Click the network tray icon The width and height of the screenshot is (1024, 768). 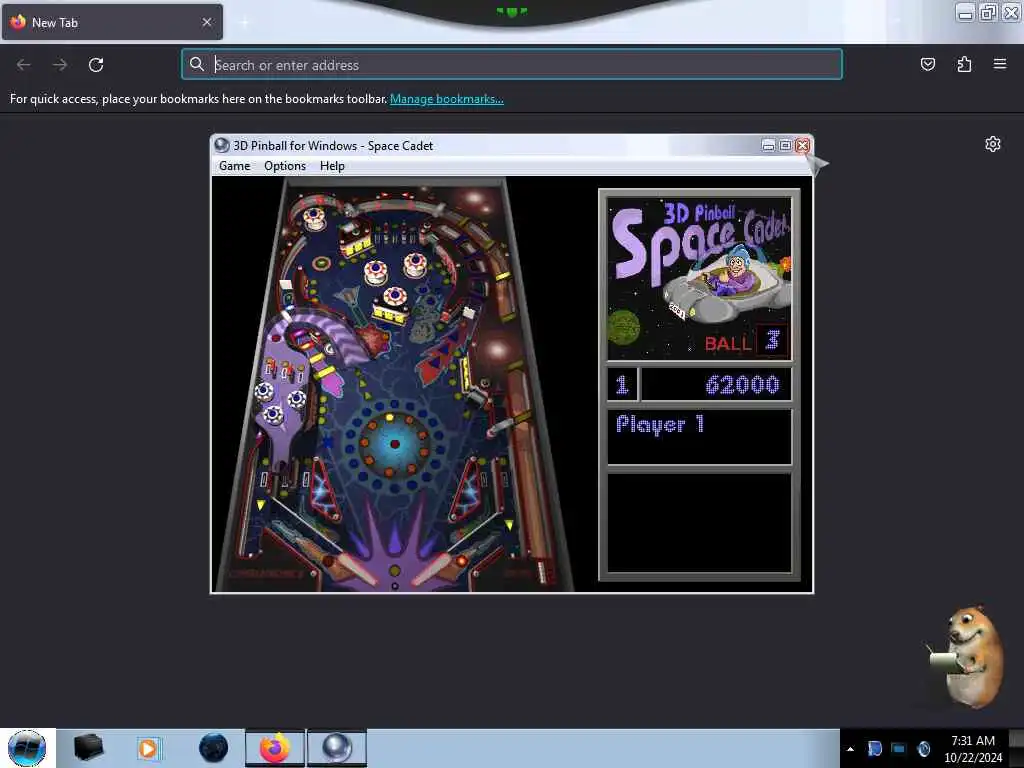[899, 748]
